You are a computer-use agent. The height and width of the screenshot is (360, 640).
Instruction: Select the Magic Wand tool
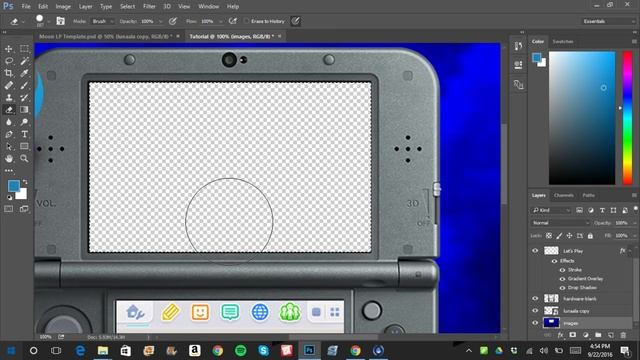click(24, 61)
